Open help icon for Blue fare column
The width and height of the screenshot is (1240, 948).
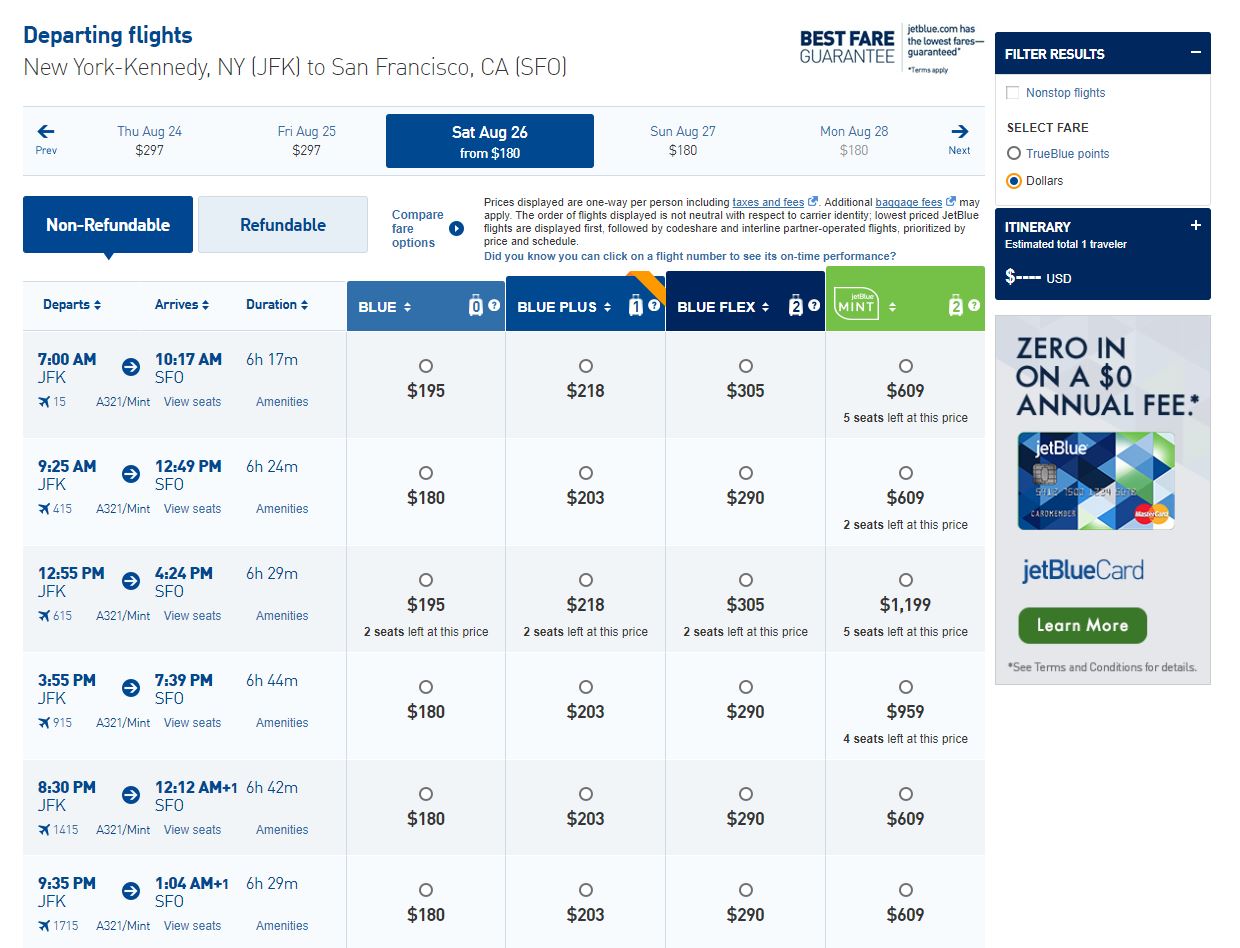494,305
